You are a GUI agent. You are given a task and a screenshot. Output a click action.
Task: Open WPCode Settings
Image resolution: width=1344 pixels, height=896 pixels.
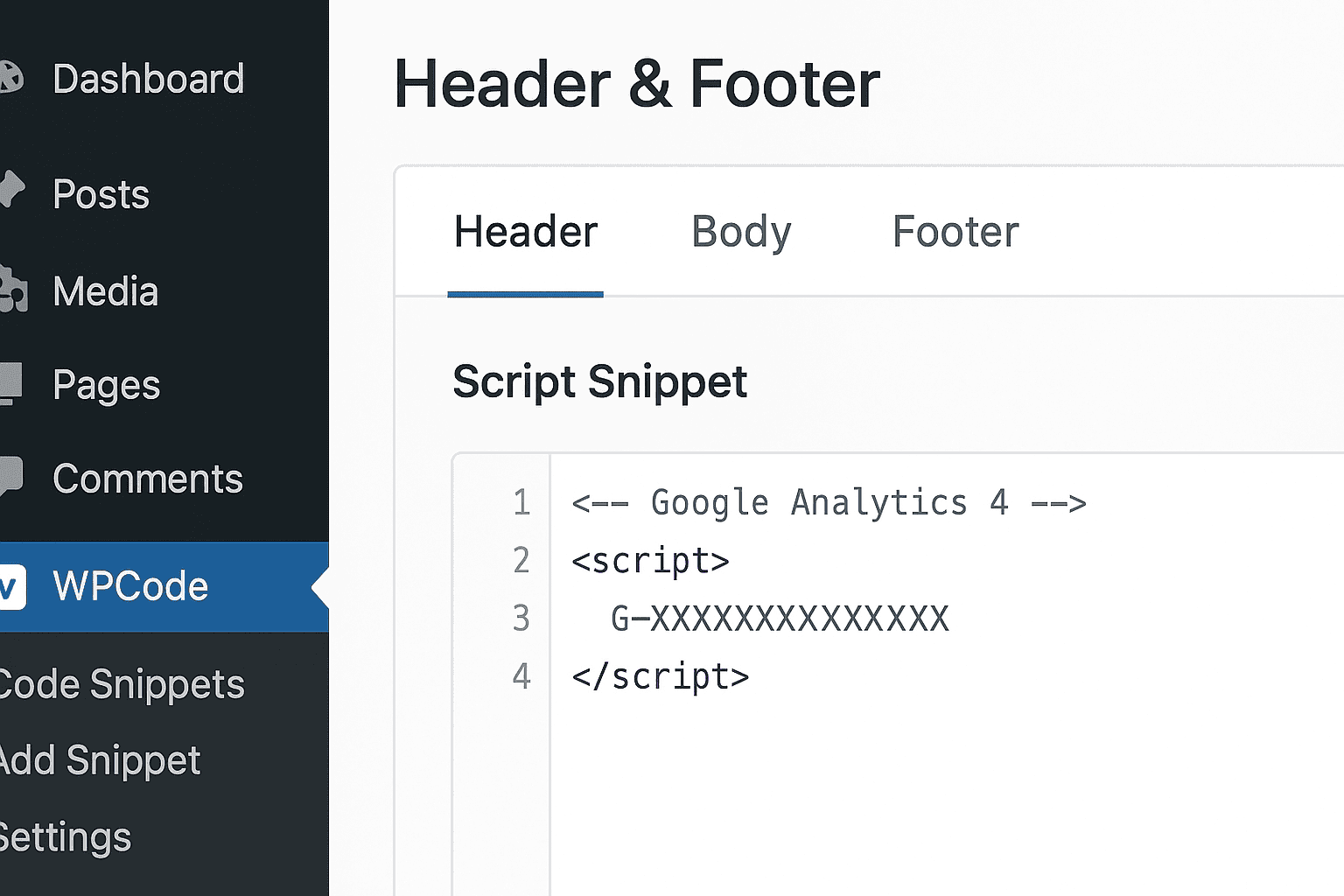(x=65, y=836)
